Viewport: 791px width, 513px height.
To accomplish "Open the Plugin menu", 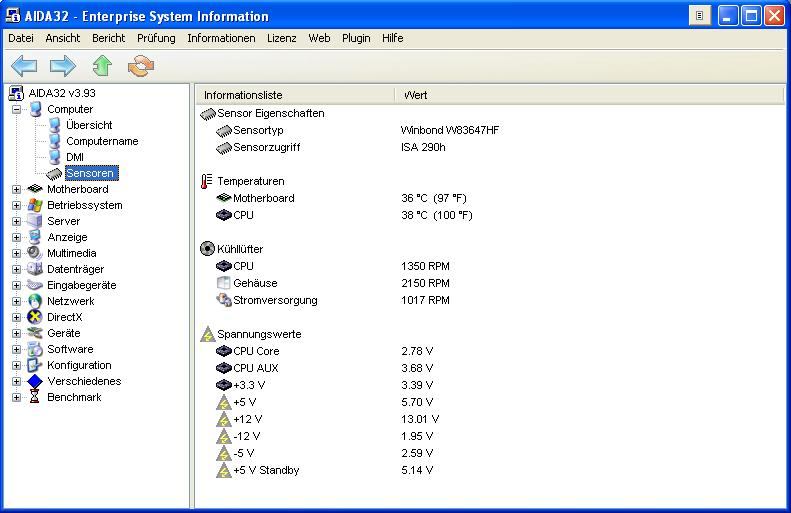I will [x=356, y=38].
